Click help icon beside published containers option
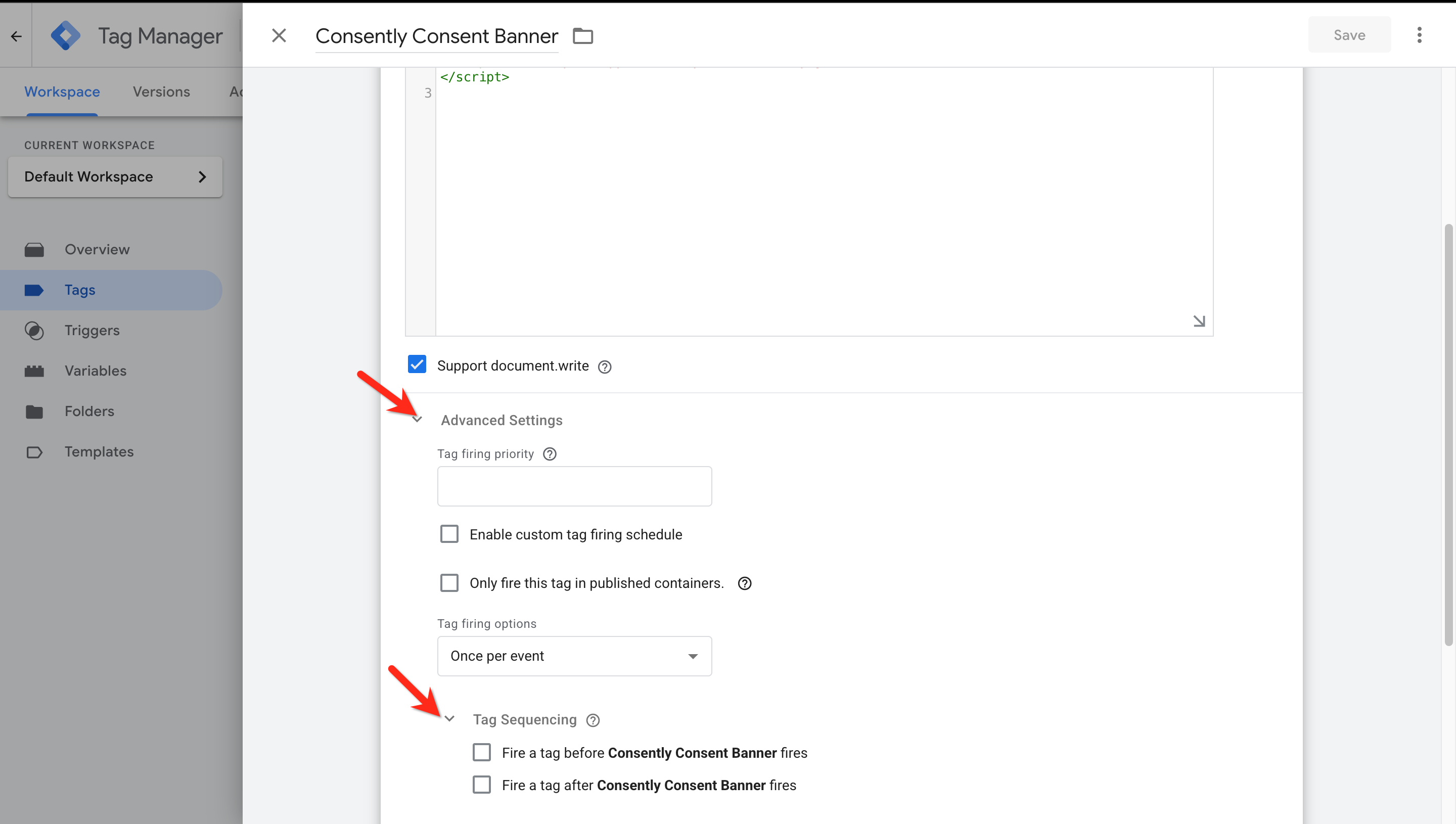The width and height of the screenshot is (1456, 824). 744,583
